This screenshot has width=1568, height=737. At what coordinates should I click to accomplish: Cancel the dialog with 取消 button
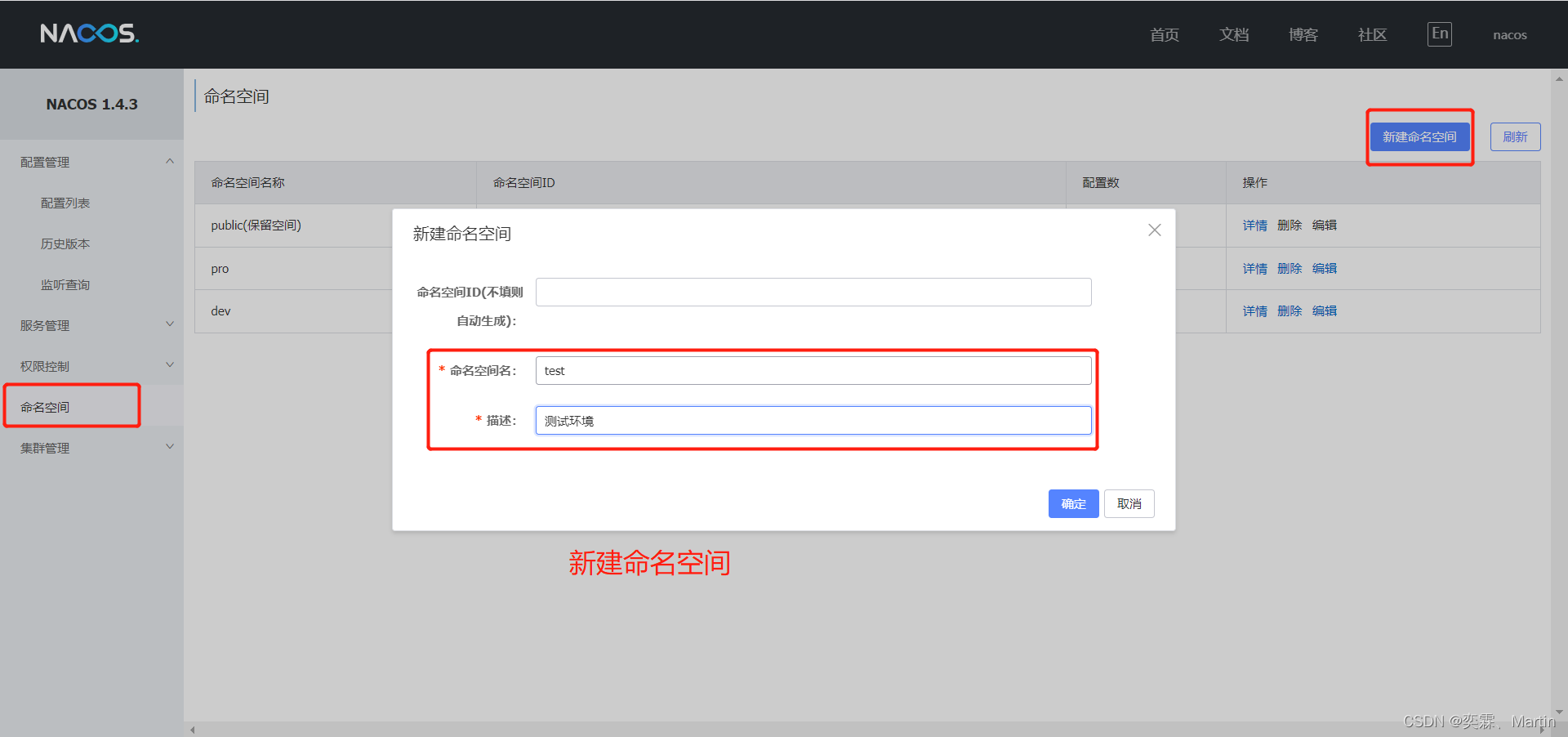pyautogui.click(x=1129, y=504)
